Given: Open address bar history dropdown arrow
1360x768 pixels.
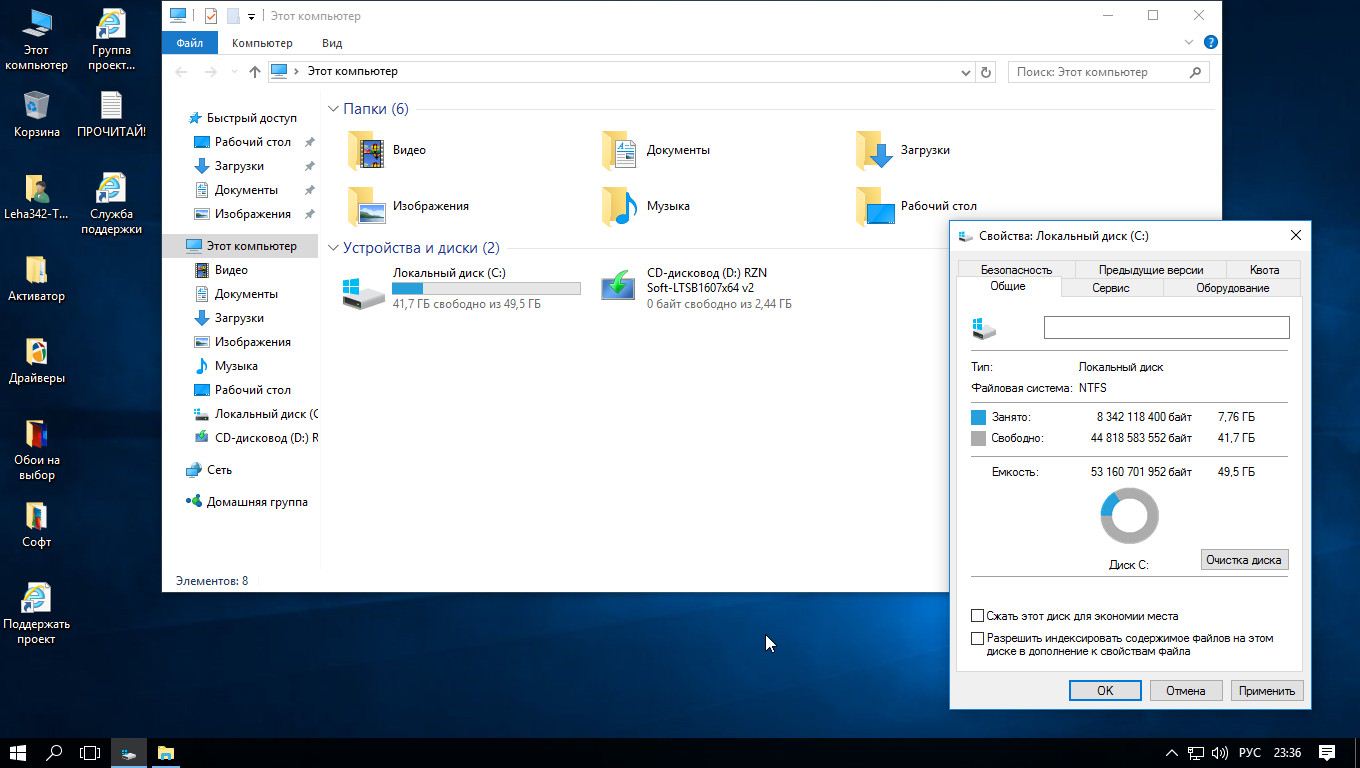Looking at the screenshot, I should [965, 72].
